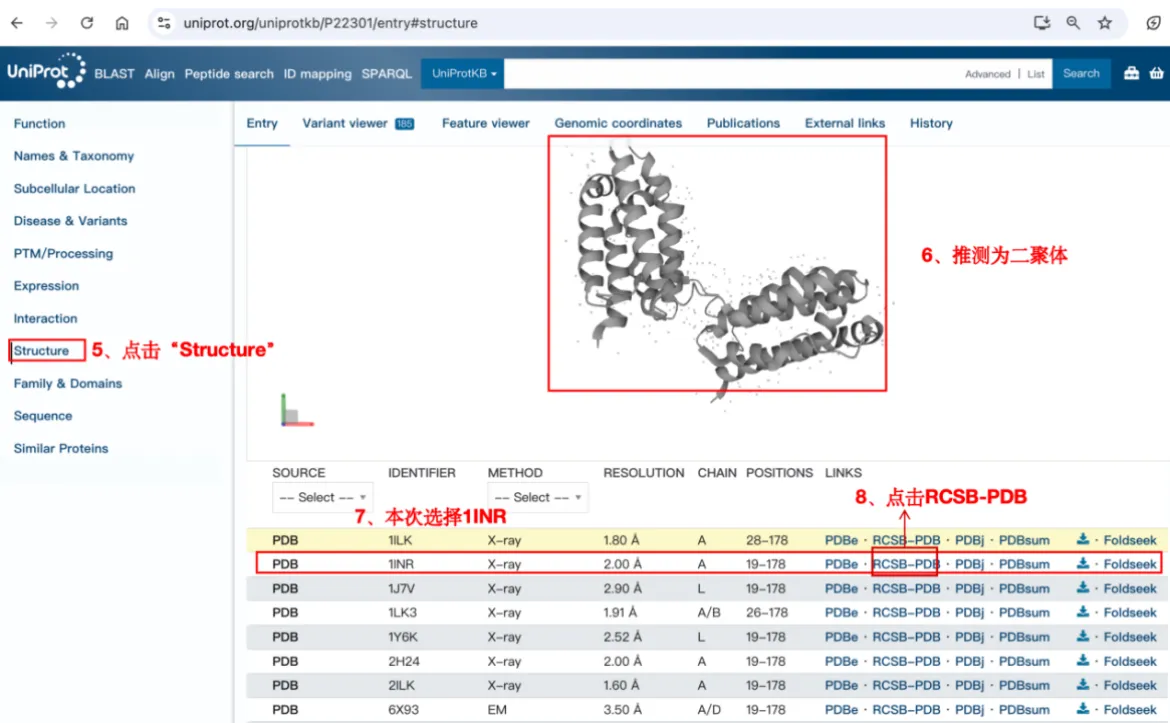Viewport: 1170px width, 723px height.
Task: Go to browser home page icon
Action: [122, 22]
